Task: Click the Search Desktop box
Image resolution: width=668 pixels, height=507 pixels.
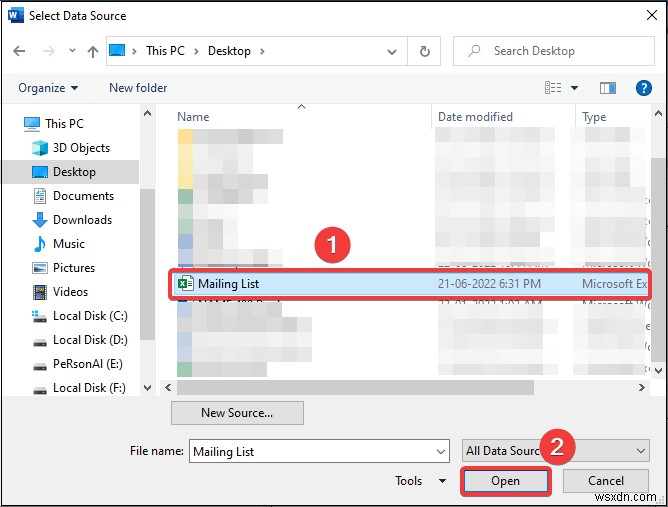Action: click(x=553, y=51)
